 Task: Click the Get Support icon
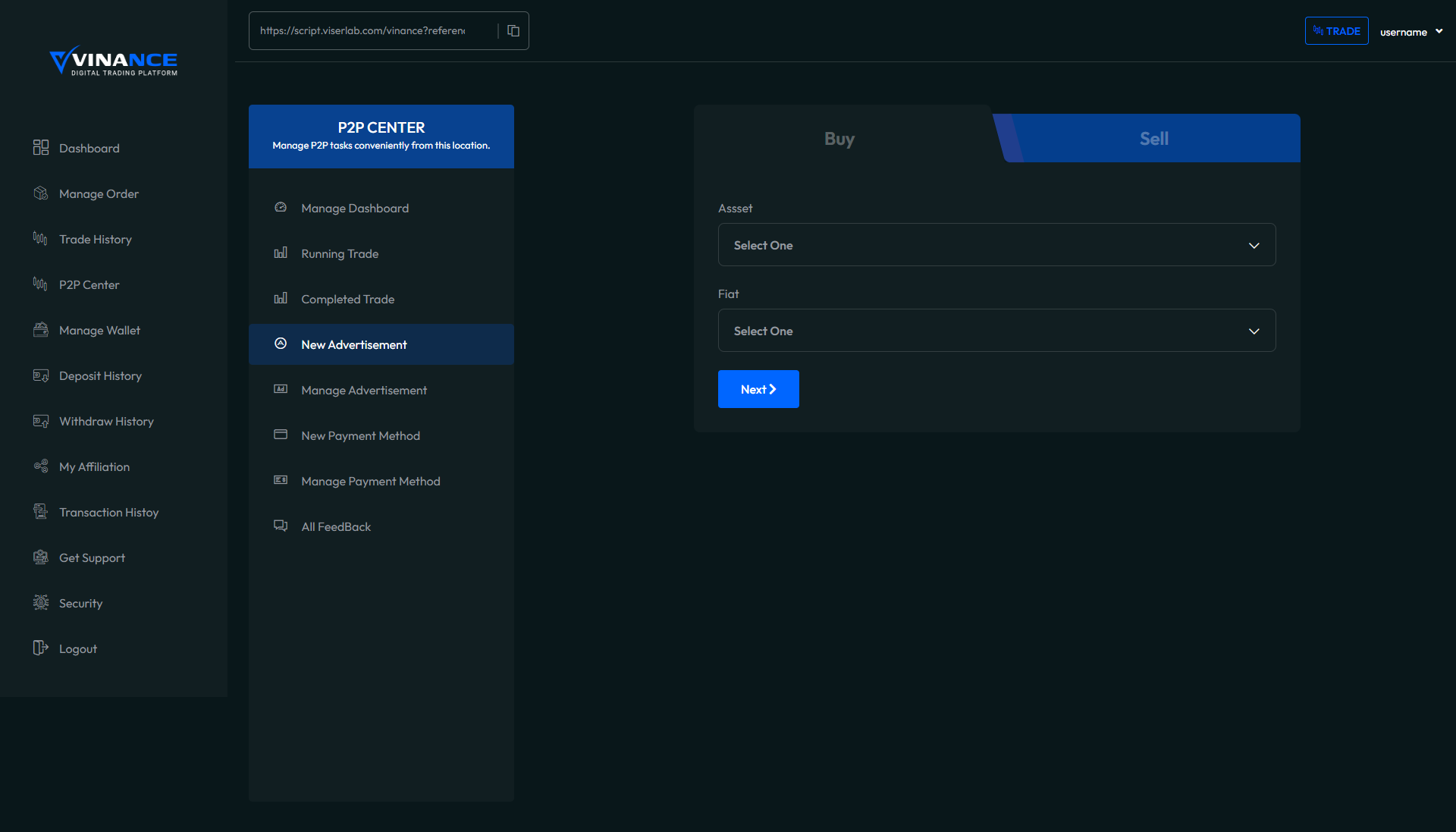pos(41,557)
